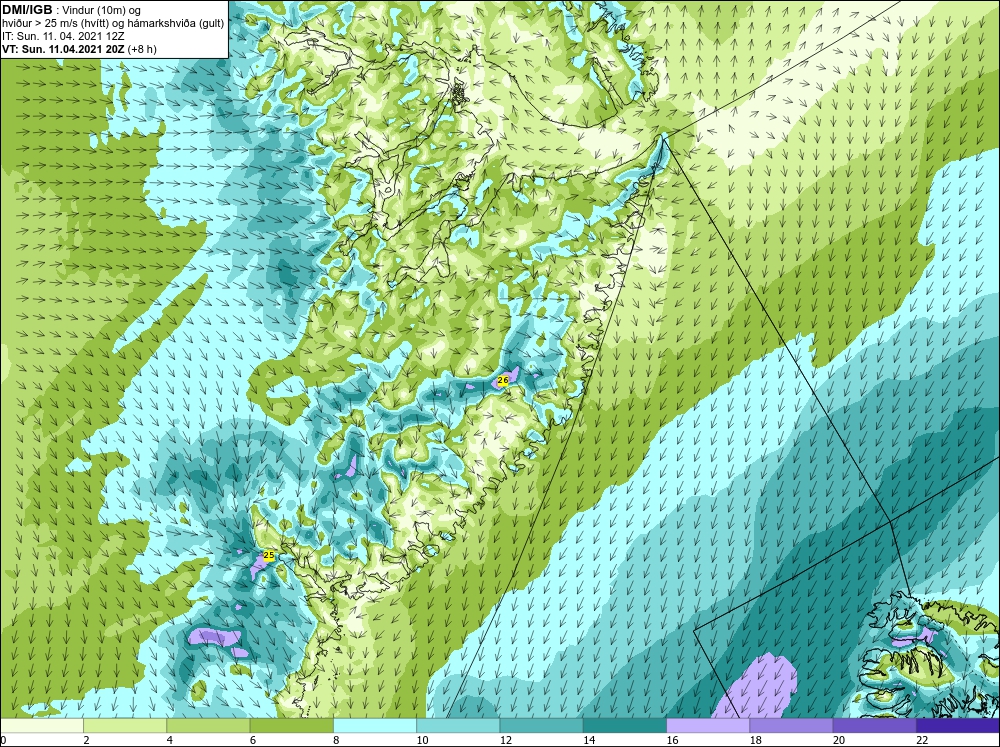The width and height of the screenshot is (1000, 747).
Task: Click the 10–12 m/s teal legend swatch
Action: click(x=458, y=725)
